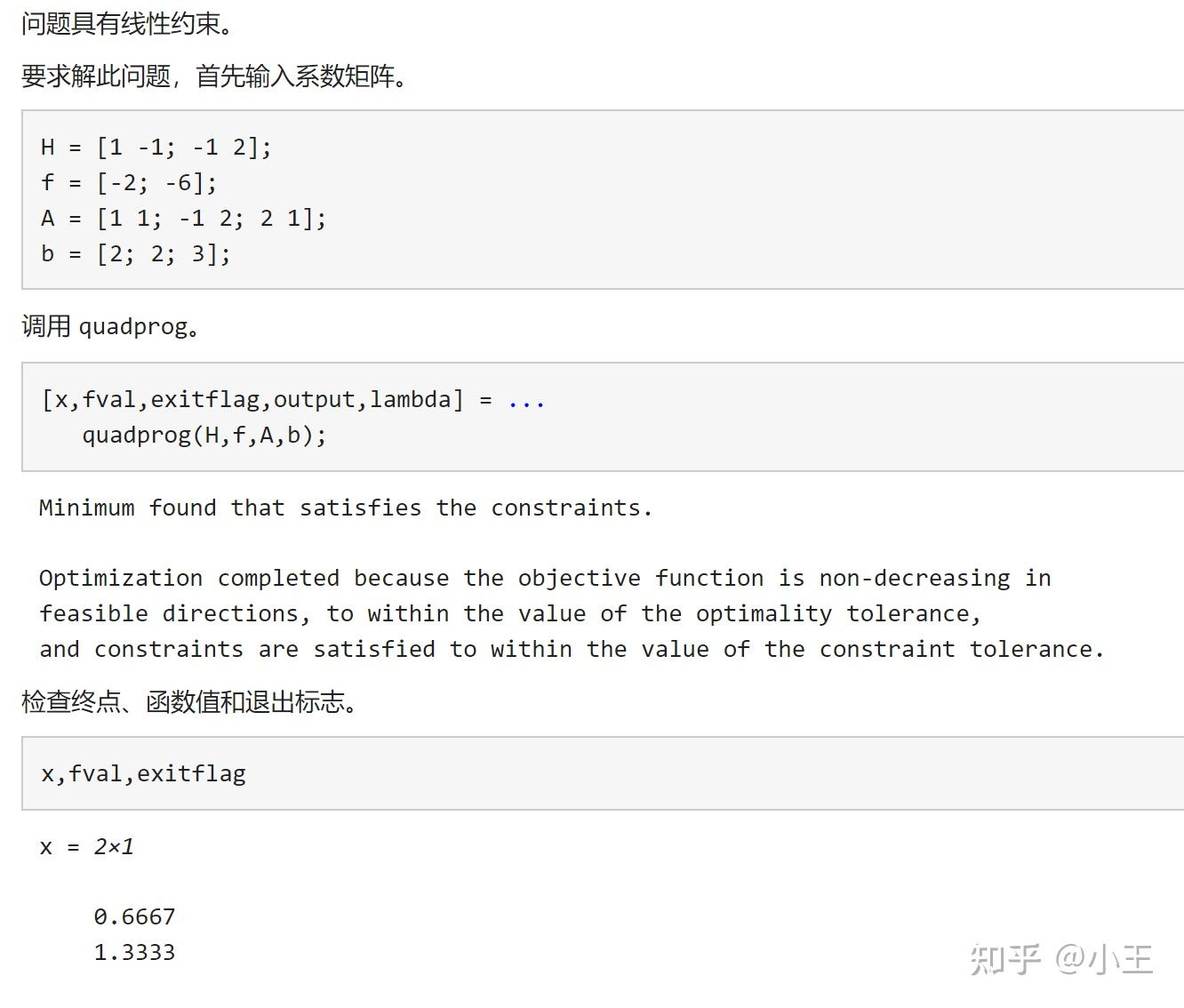Image resolution: width=1184 pixels, height=1008 pixels.
Task: Click the 'feasible directions' output line
Action: tap(509, 613)
